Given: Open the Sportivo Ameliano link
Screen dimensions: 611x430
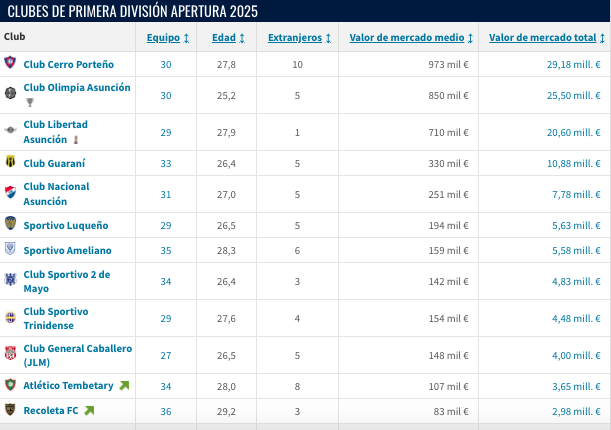Looking at the screenshot, I should (67, 250).
